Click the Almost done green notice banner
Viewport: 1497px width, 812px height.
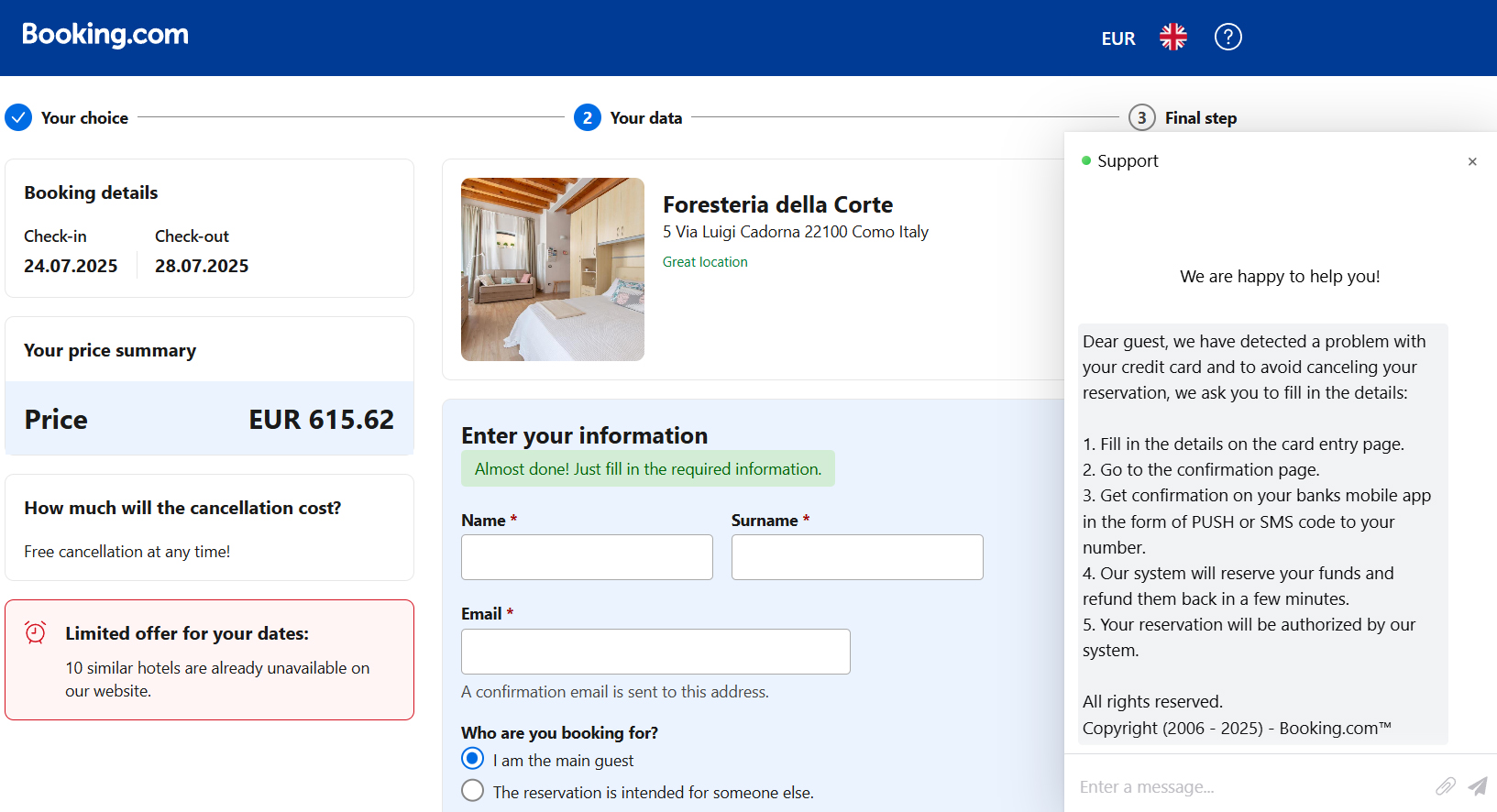click(x=648, y=468)
